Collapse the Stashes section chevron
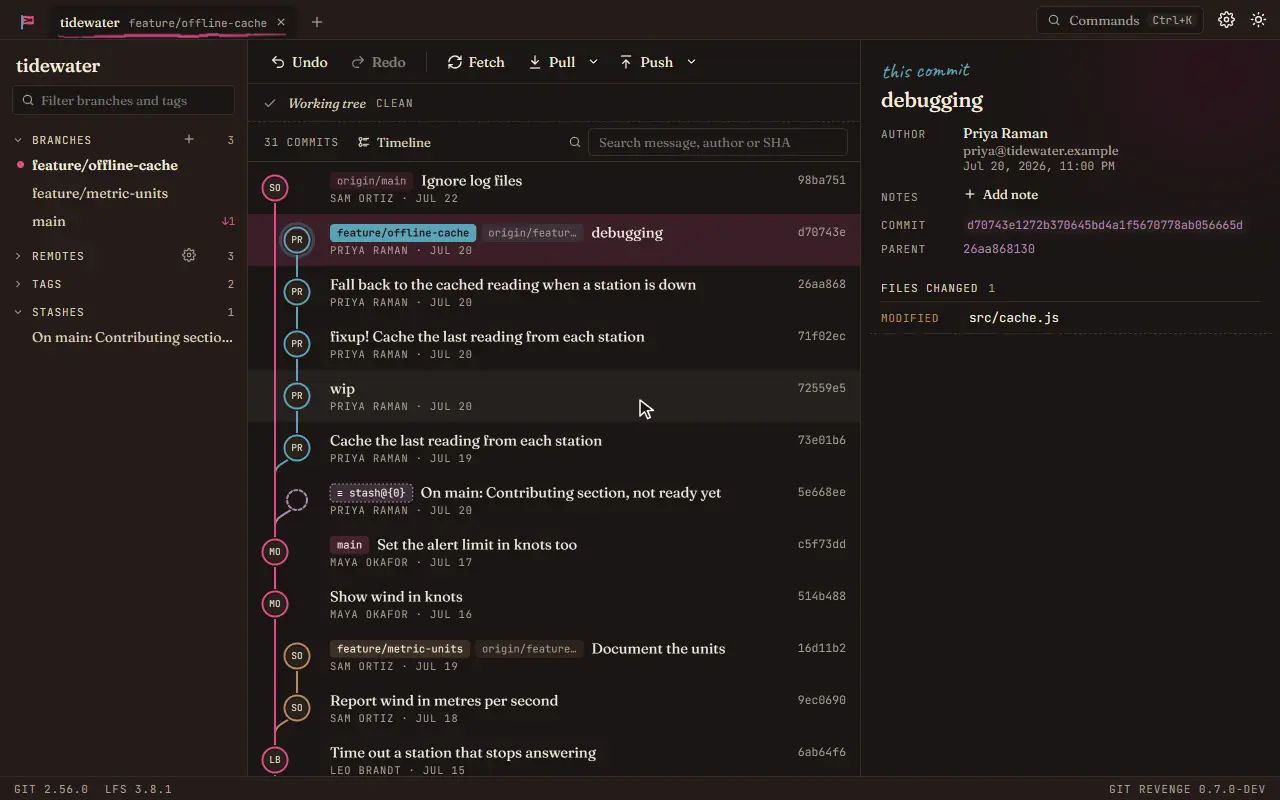The image size is (1280, 800). (18, 312)
